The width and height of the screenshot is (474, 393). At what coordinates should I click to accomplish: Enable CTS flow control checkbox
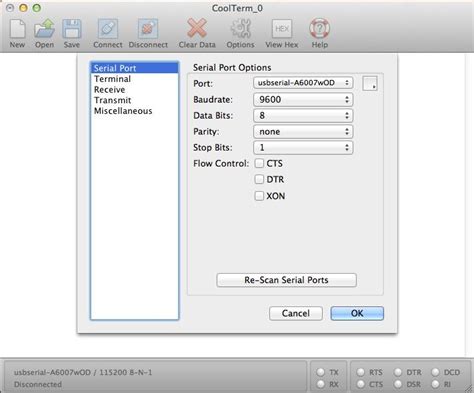(x=259, y=163)
